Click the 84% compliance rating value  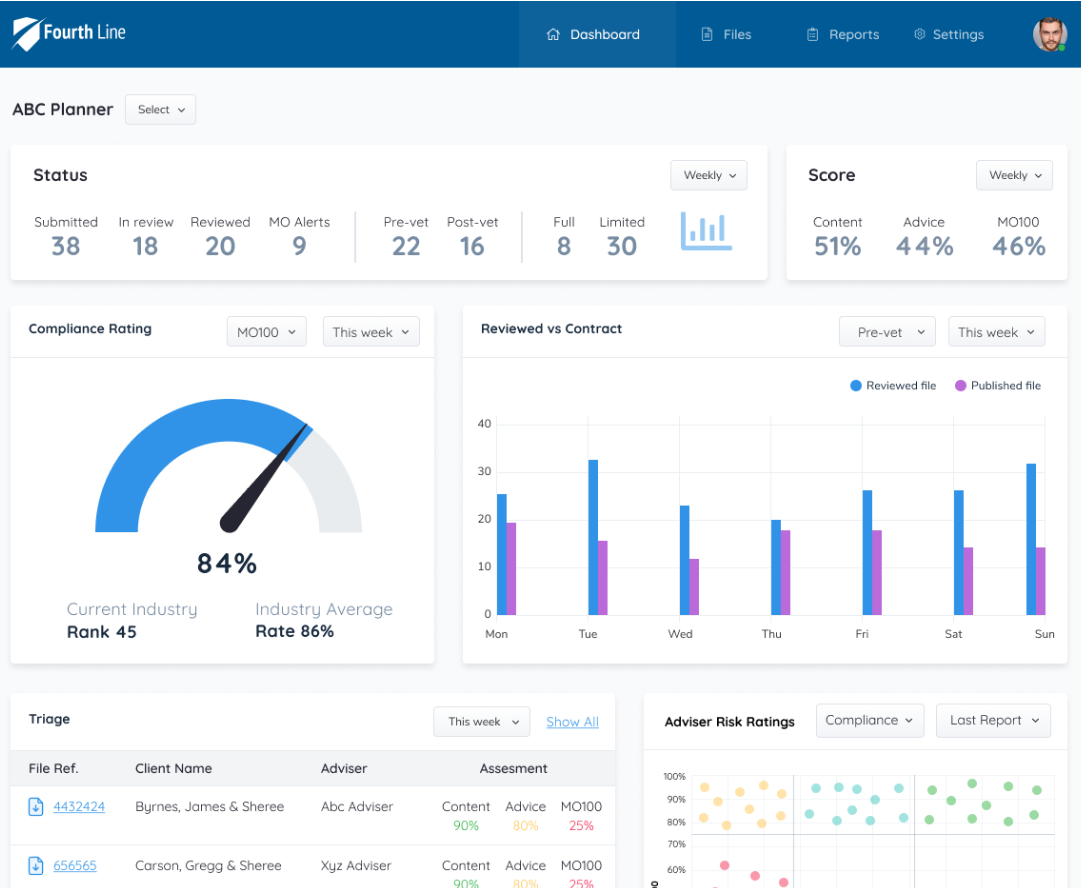pyautogui.click(x=227, y=563)
